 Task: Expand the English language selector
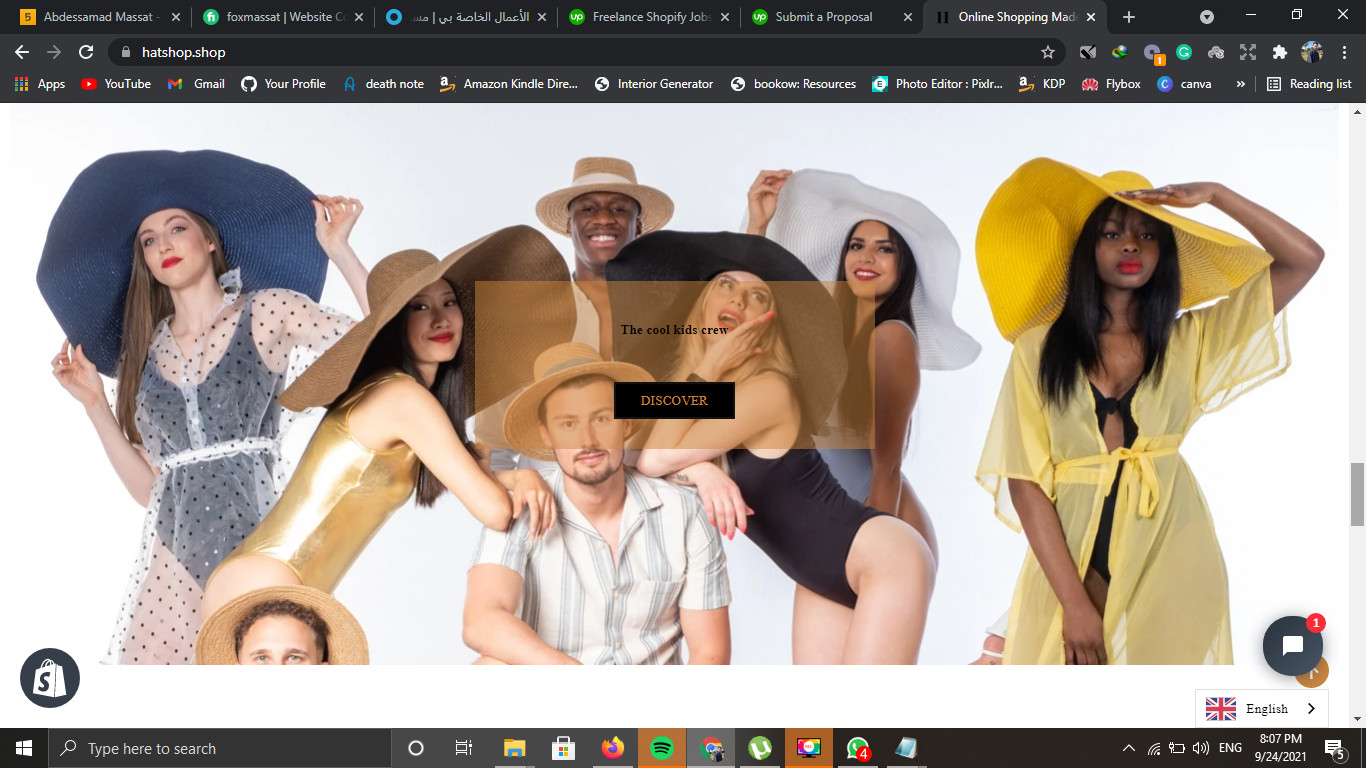click(x=1262, y=708)
